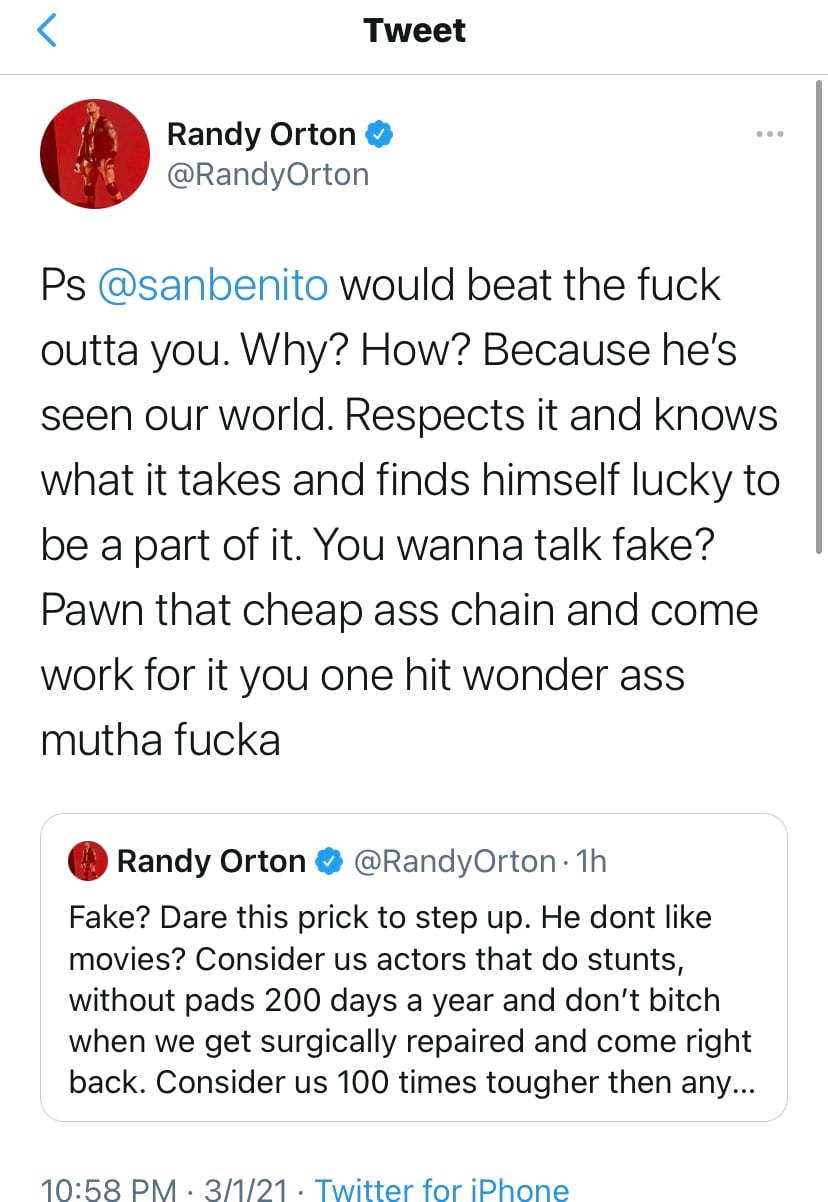The height and width of the screenshot is (1202, 828).
Task: Open the three-dots more options menu
Action: click(x=770, y=134)
